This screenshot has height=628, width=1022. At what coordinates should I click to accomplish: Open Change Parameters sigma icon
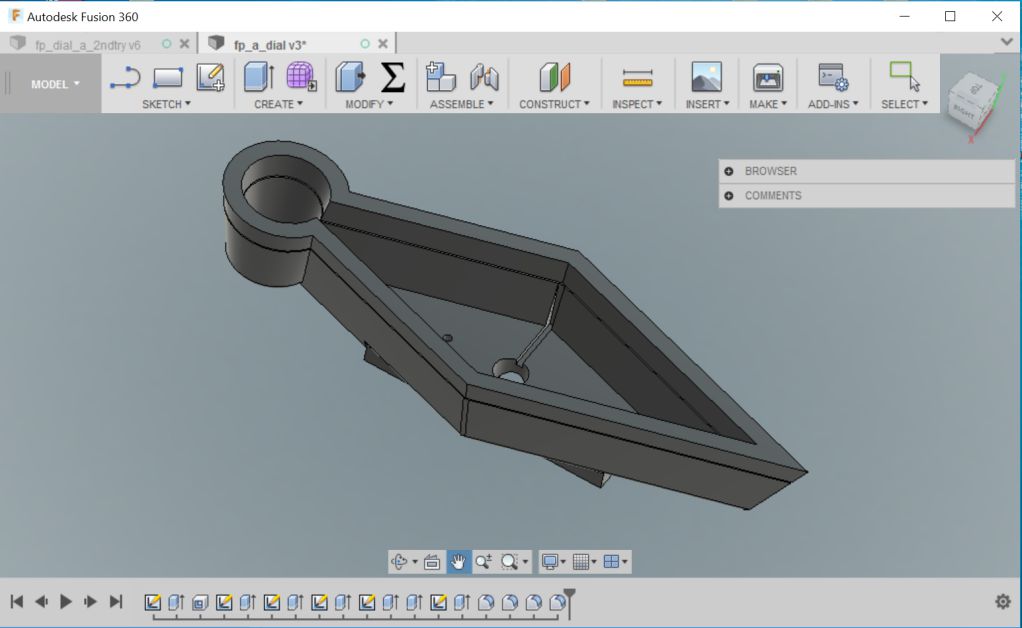click(x=393, y=77)
